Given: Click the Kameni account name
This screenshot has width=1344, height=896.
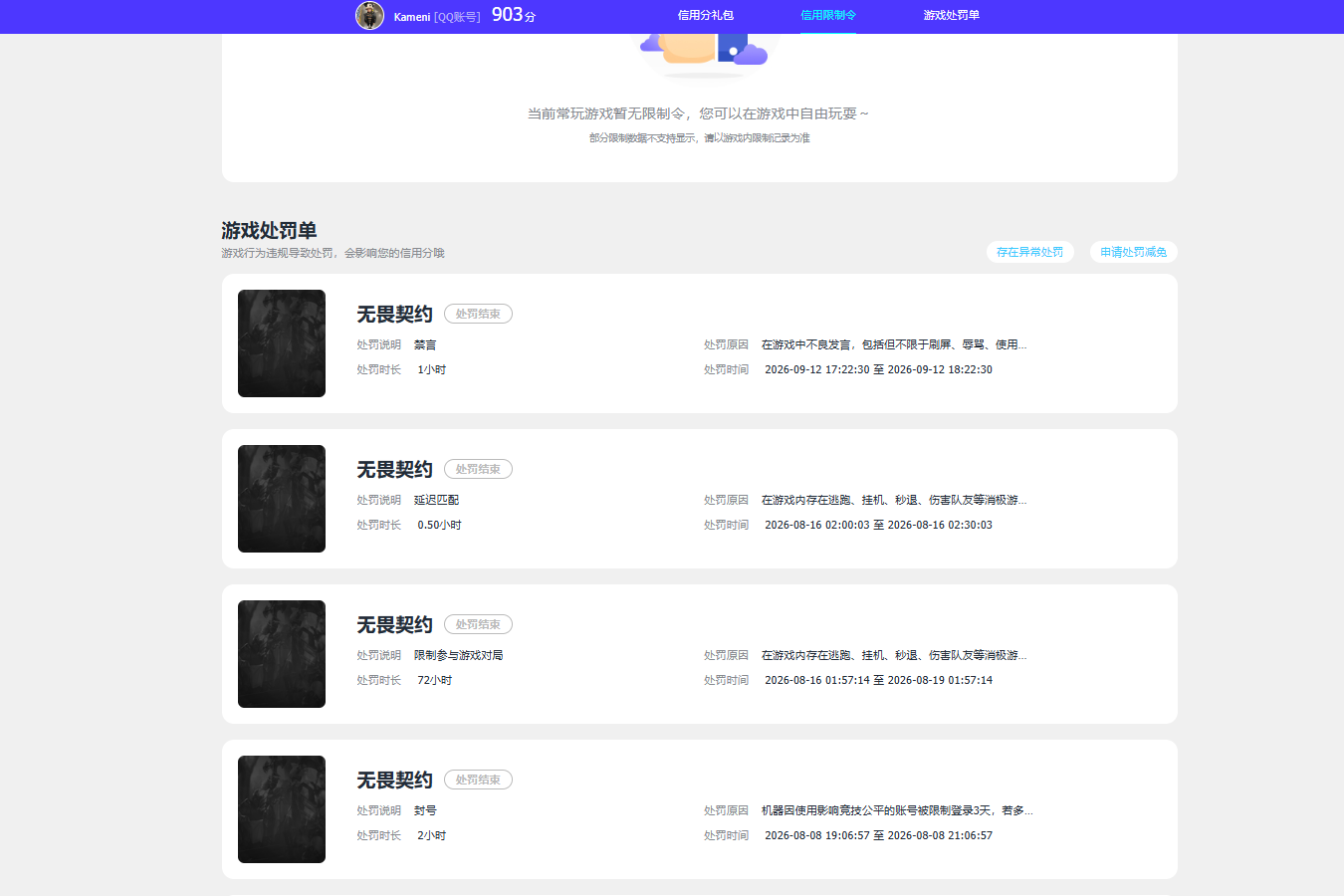Looking at the screenshot, I should tap(412, 17).
